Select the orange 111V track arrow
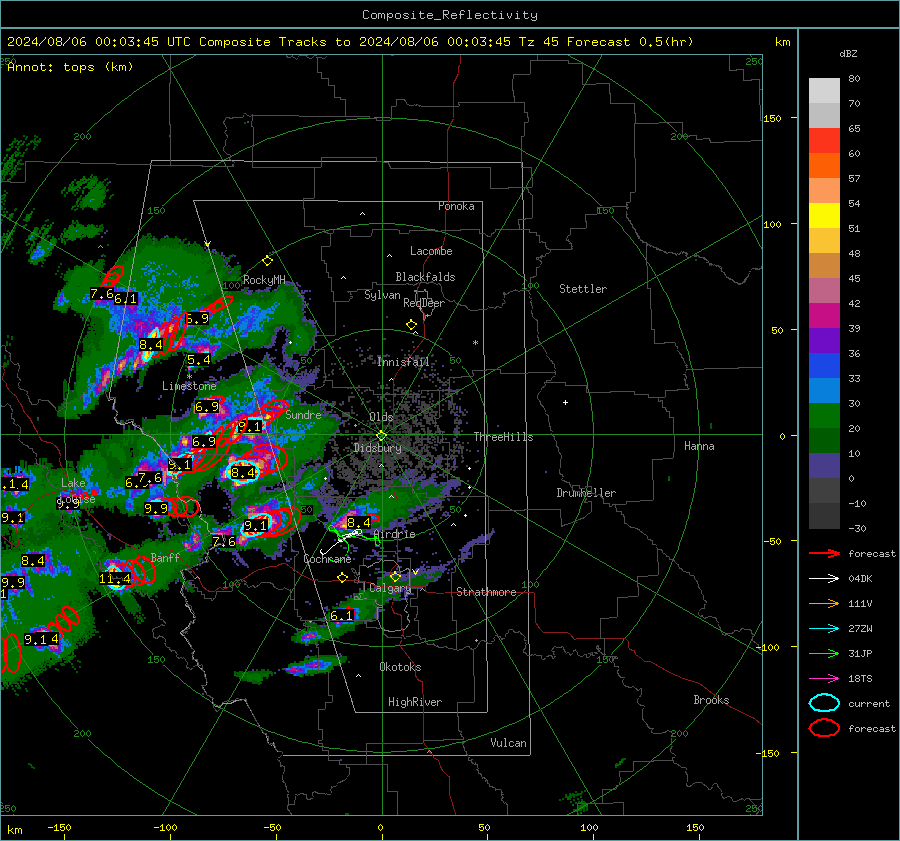The height and width of the screenshot is (841, 900). [x=824, y=603]
